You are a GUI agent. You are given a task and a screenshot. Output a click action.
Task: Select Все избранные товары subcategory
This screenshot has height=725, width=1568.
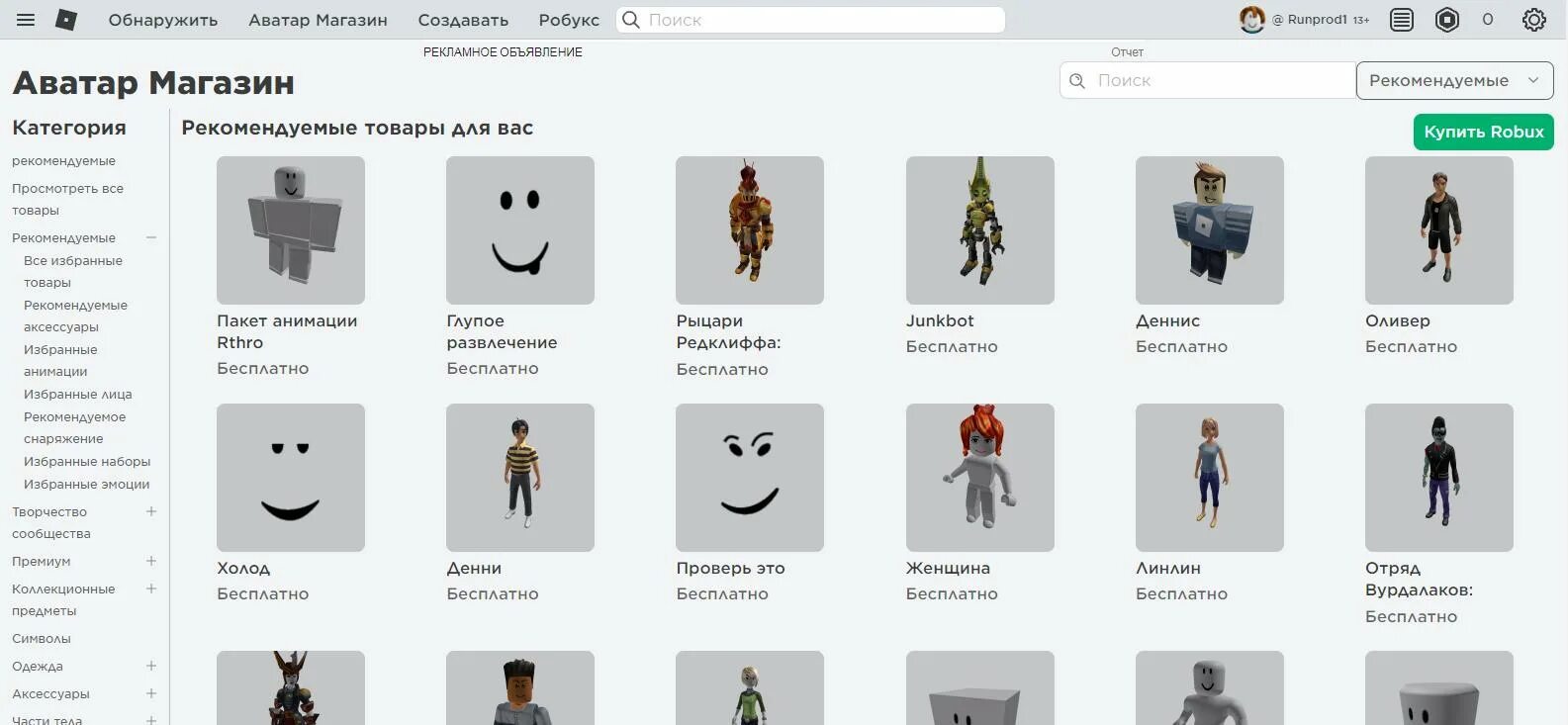(x=73, y=271)
